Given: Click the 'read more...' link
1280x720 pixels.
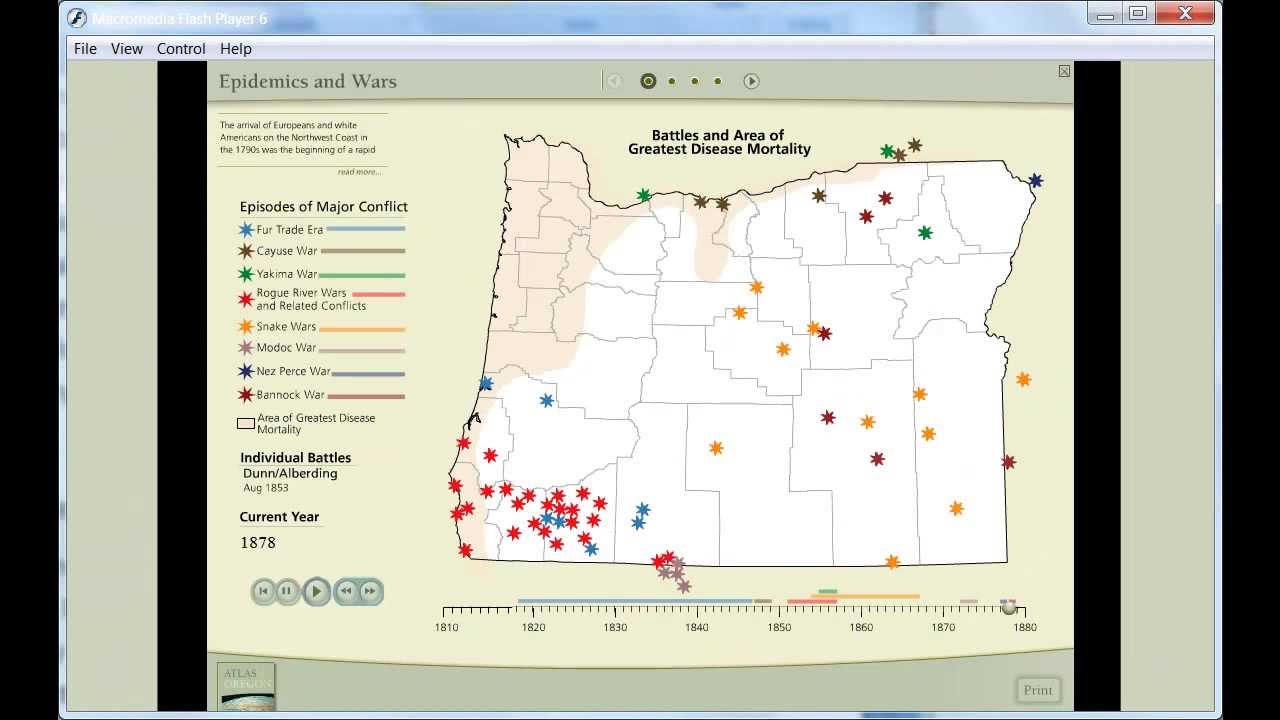Looking at the screenshot, I should coord(359,172).
